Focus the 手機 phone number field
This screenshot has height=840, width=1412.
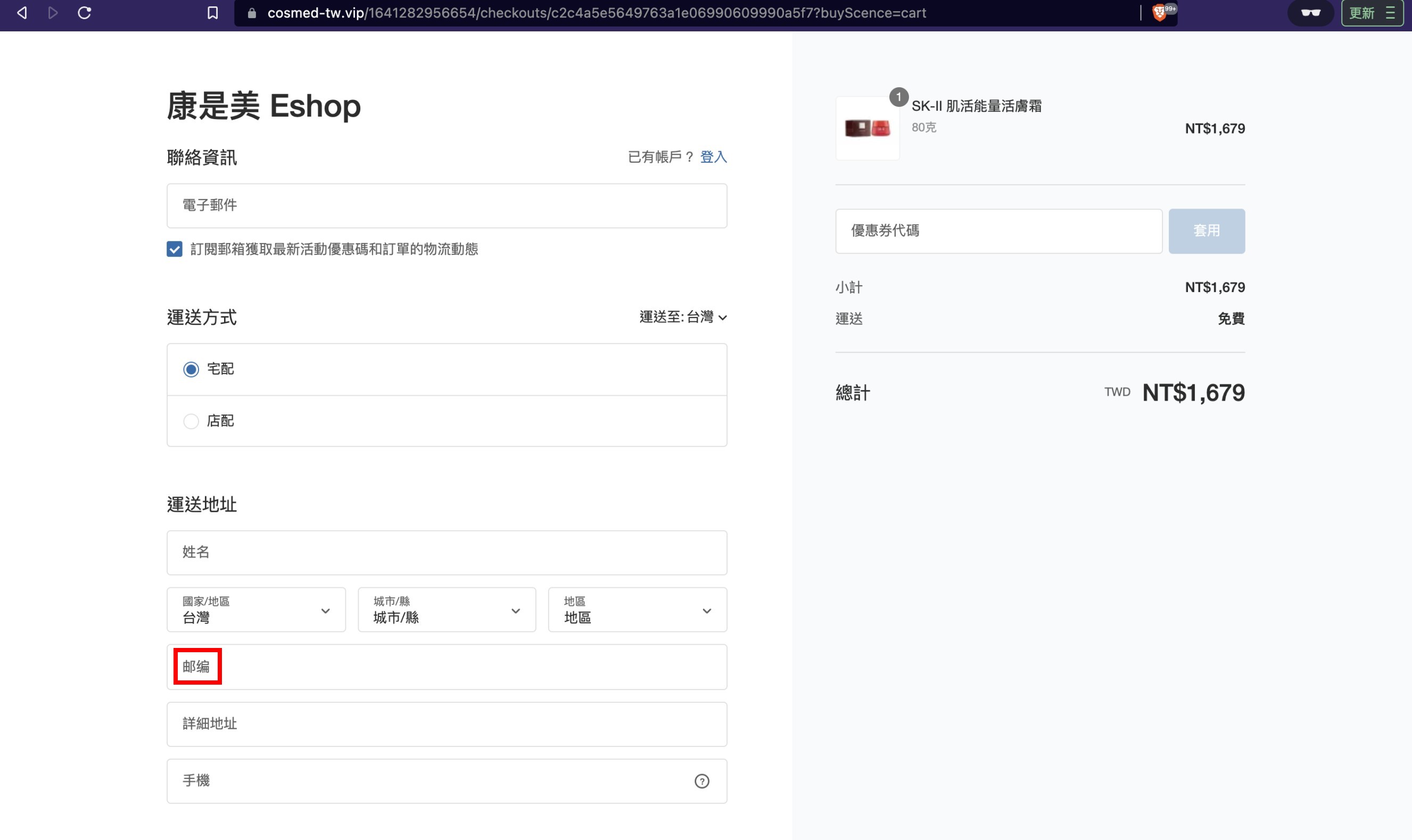[447, 781]
